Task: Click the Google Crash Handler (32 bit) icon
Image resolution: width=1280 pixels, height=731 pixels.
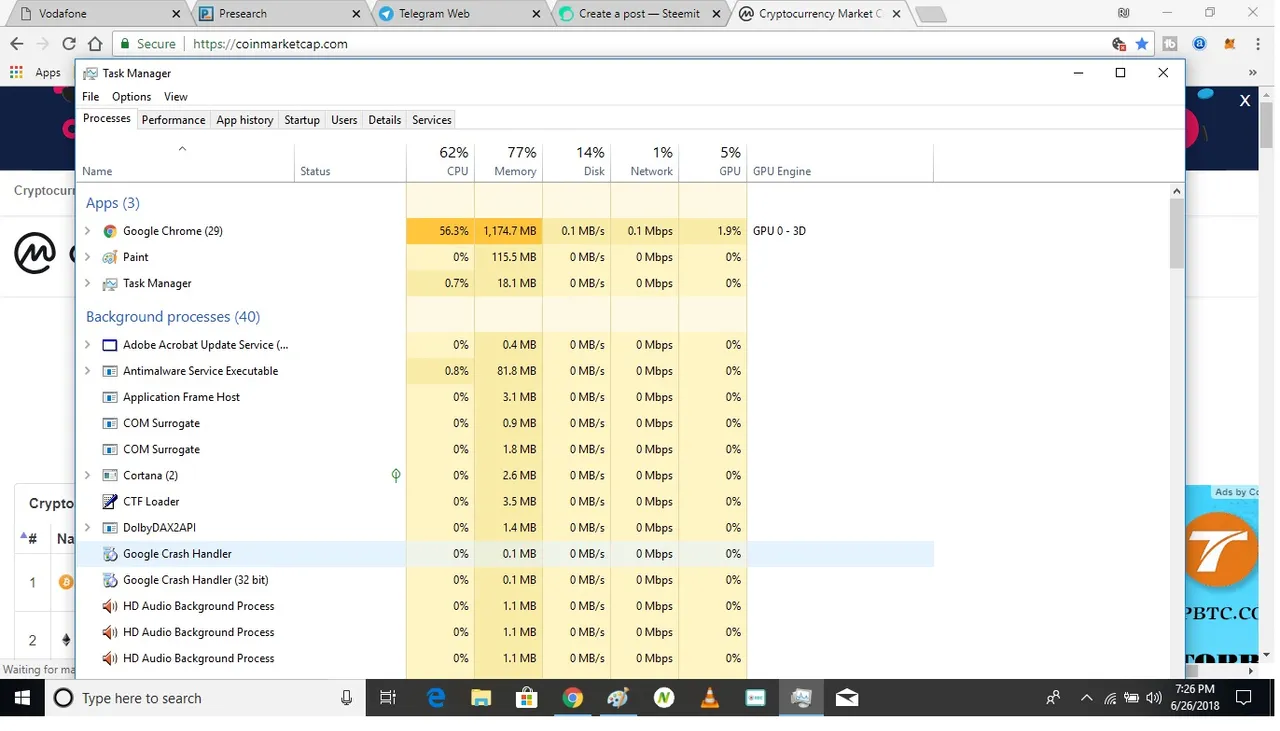Action: [x=110, y=580]
